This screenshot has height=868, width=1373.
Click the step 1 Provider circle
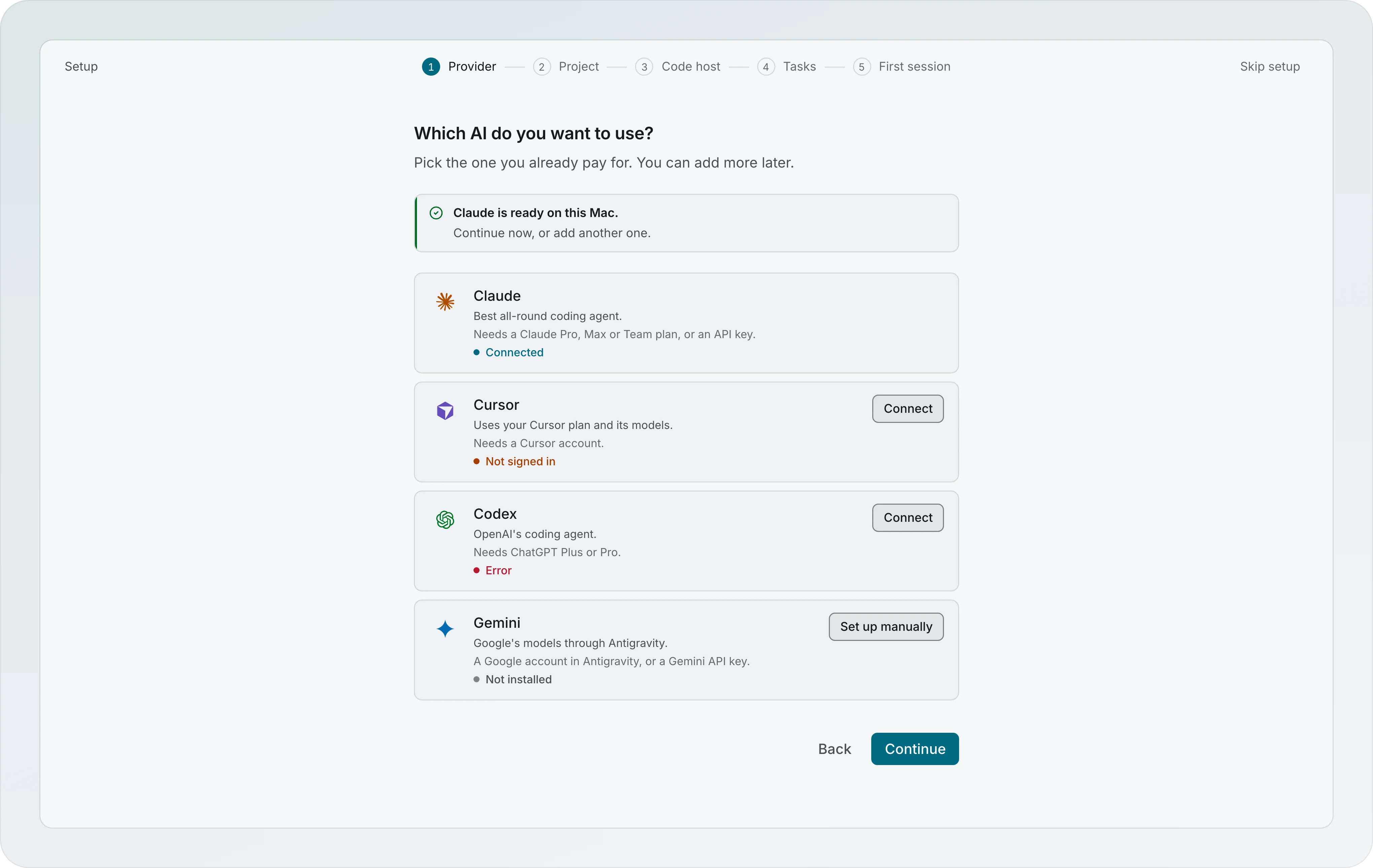point(431,67)
